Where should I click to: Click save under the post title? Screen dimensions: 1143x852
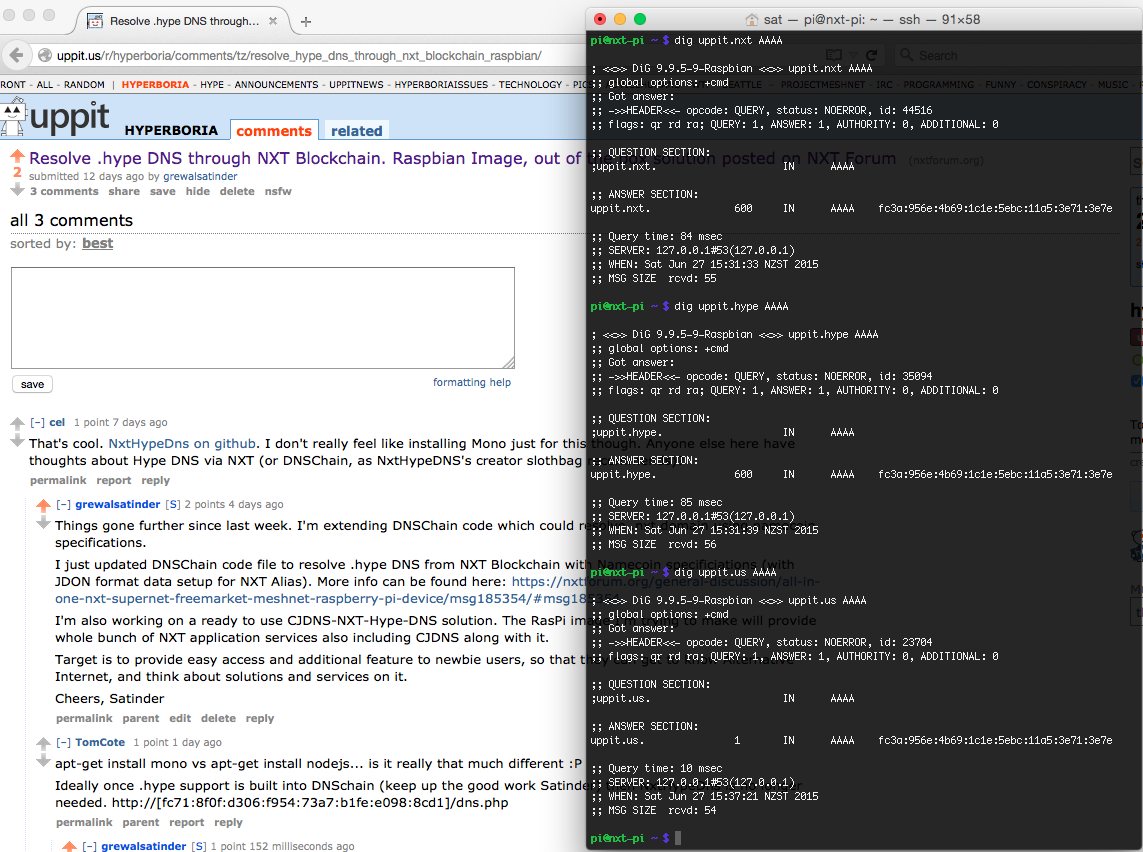point(163,191)
